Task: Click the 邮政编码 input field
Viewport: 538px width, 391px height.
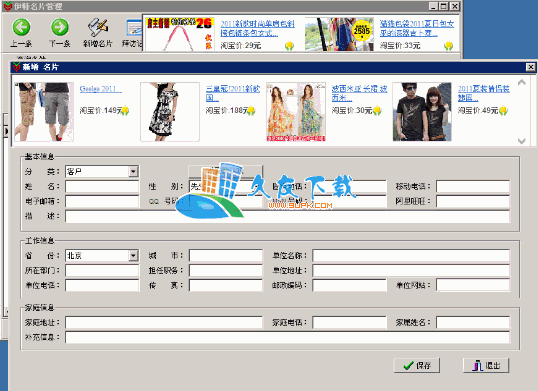Action: click(349, 285)
